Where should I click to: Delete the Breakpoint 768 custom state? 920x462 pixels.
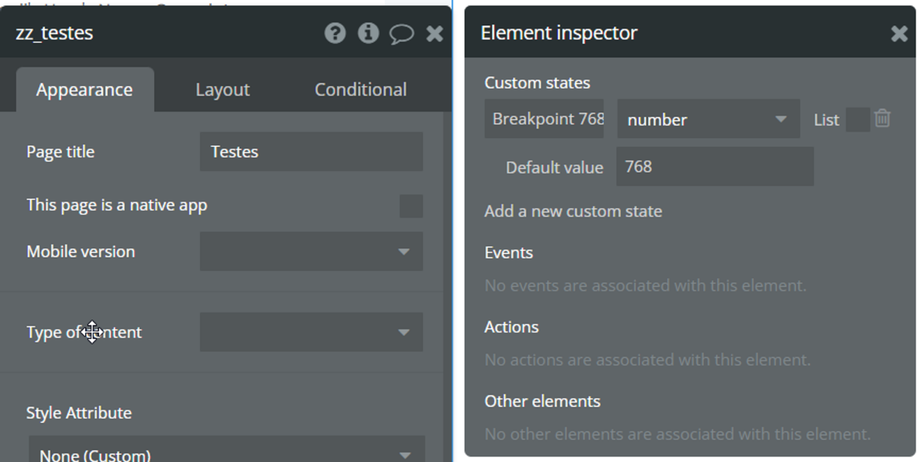pos(882,119)
